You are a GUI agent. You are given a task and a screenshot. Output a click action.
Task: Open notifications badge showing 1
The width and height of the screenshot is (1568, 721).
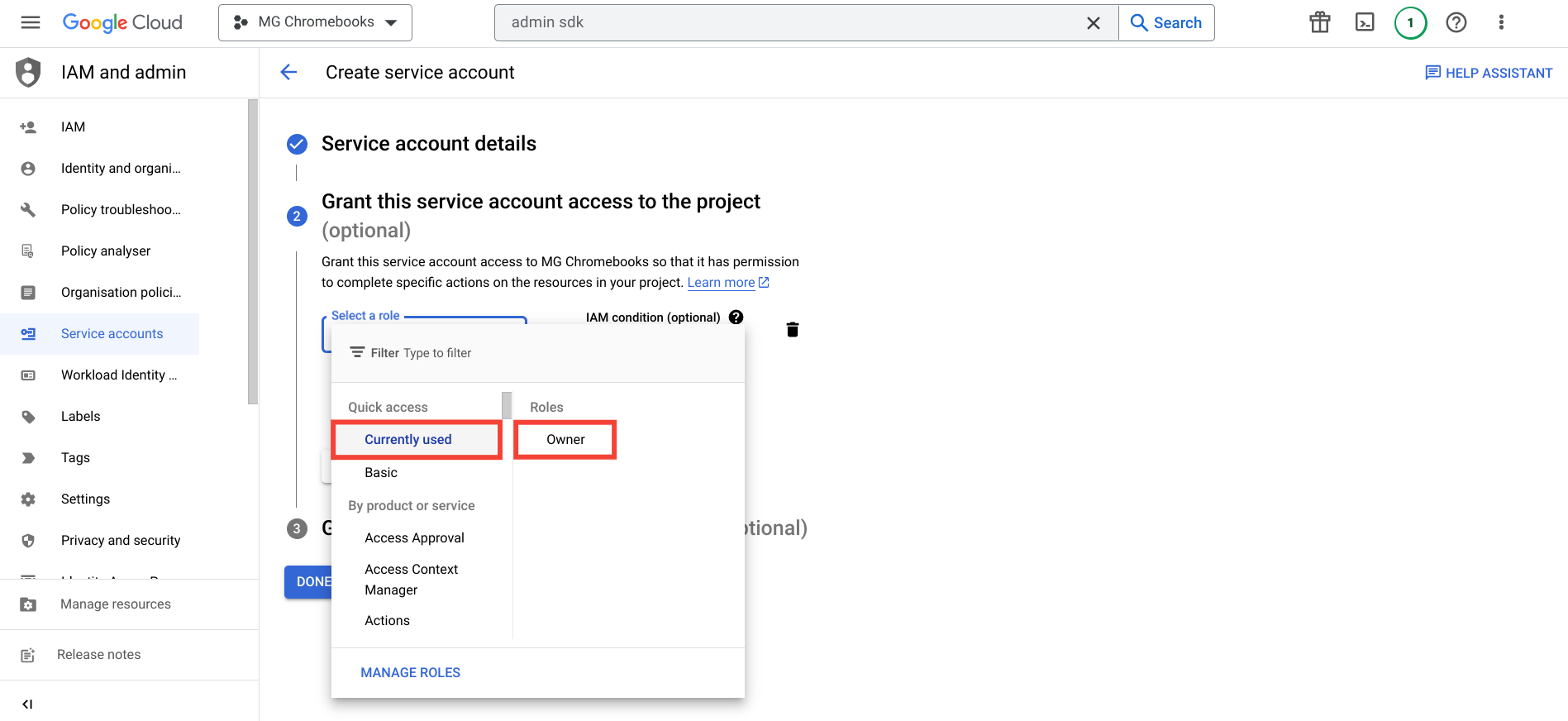[1410, 22]
